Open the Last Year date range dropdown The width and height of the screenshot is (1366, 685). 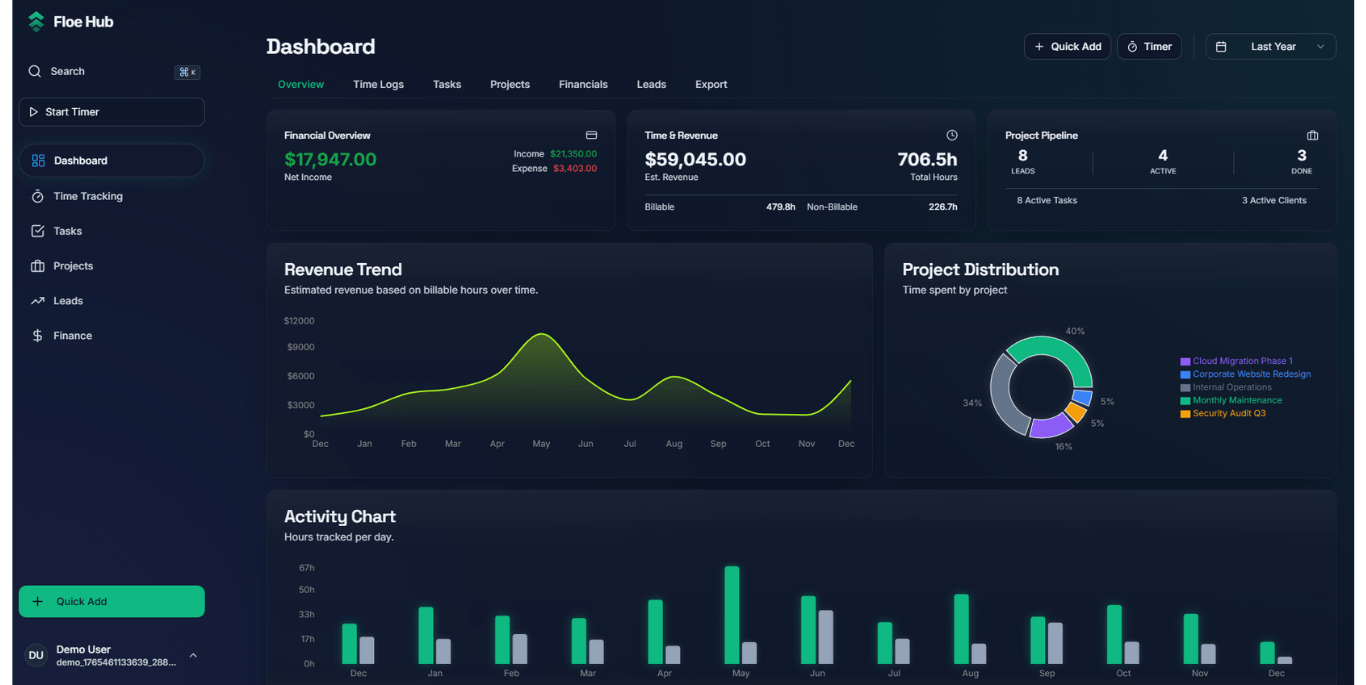pyautogui.click(x=1270, y=46)
